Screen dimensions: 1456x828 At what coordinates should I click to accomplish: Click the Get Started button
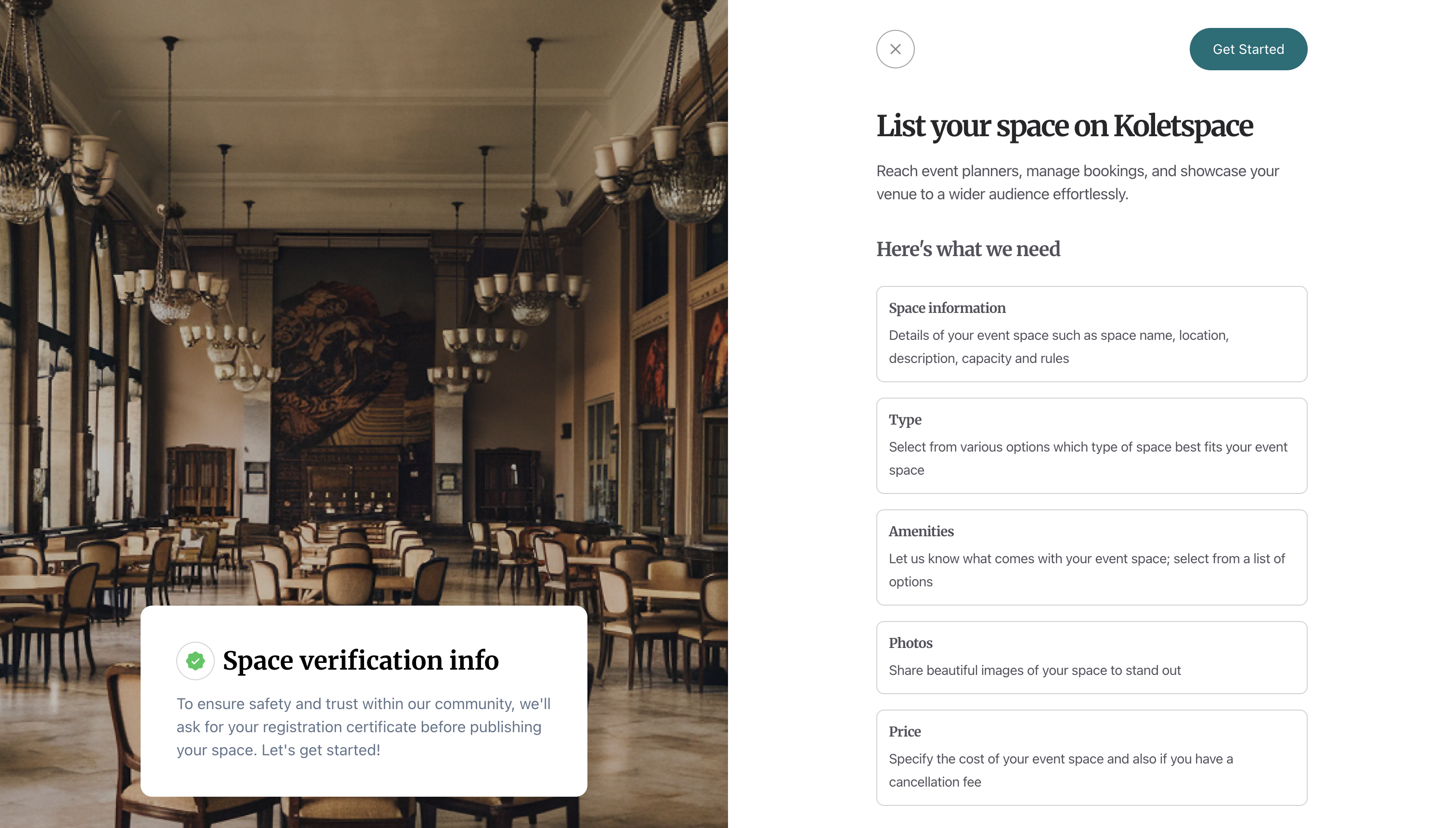pos(1248,49)
